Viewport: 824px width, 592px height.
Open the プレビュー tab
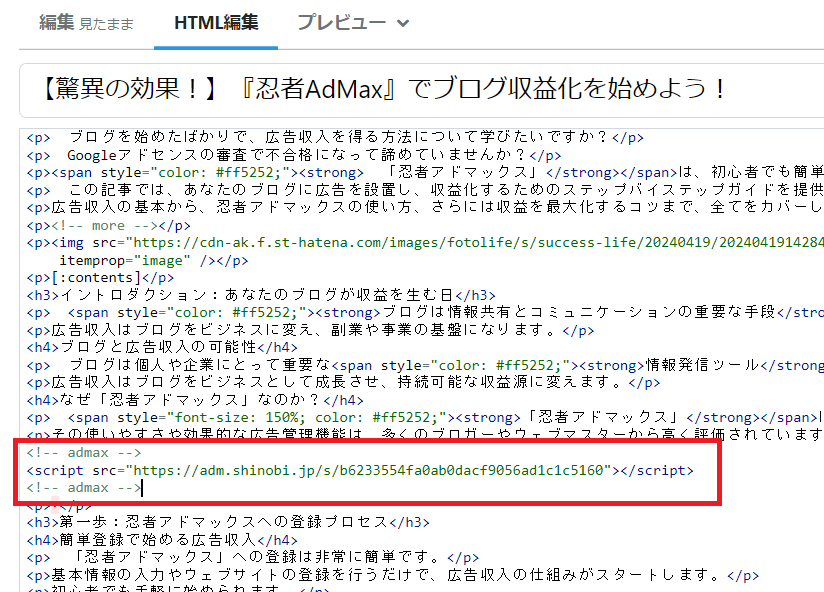click(342, 23)
